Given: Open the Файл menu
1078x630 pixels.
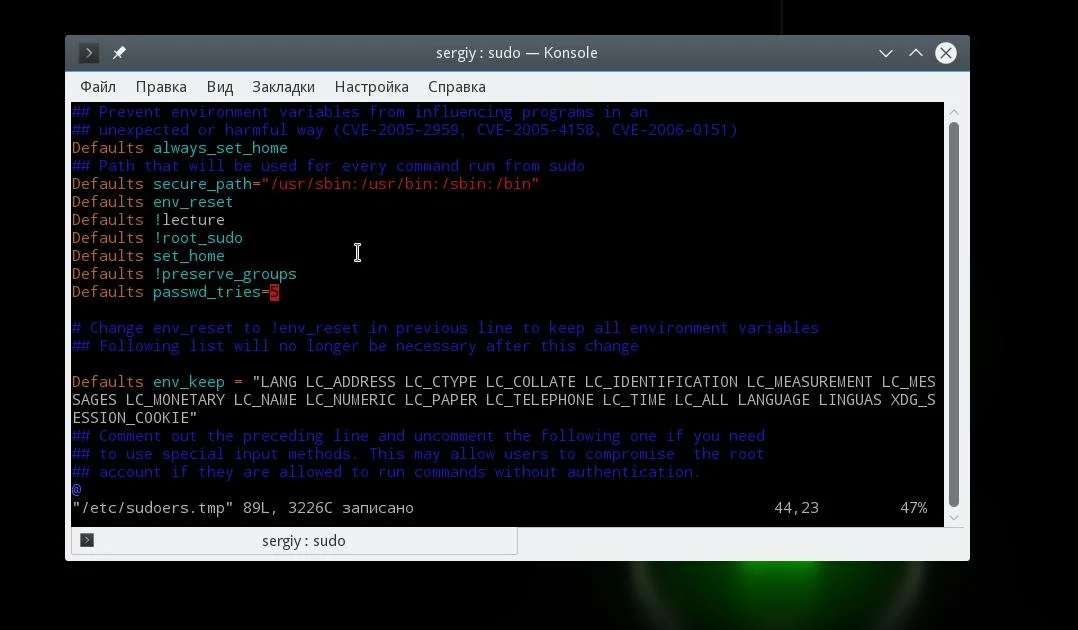Looking at the screenshot, I should pos(98,87).
